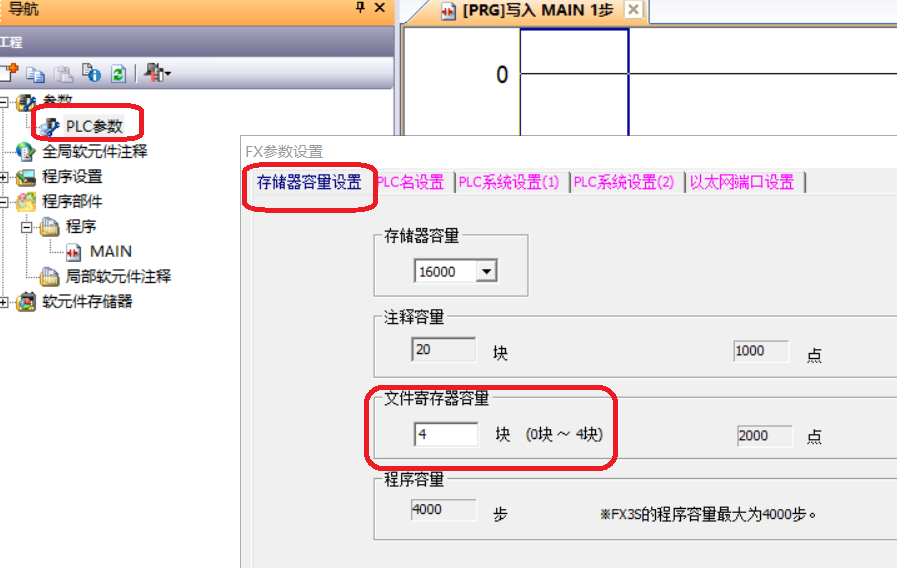This screenshot has width=897, height=568.
Task: Open the 存储器容量 dropdown showing 16000
Action: (x=486, y=271)
